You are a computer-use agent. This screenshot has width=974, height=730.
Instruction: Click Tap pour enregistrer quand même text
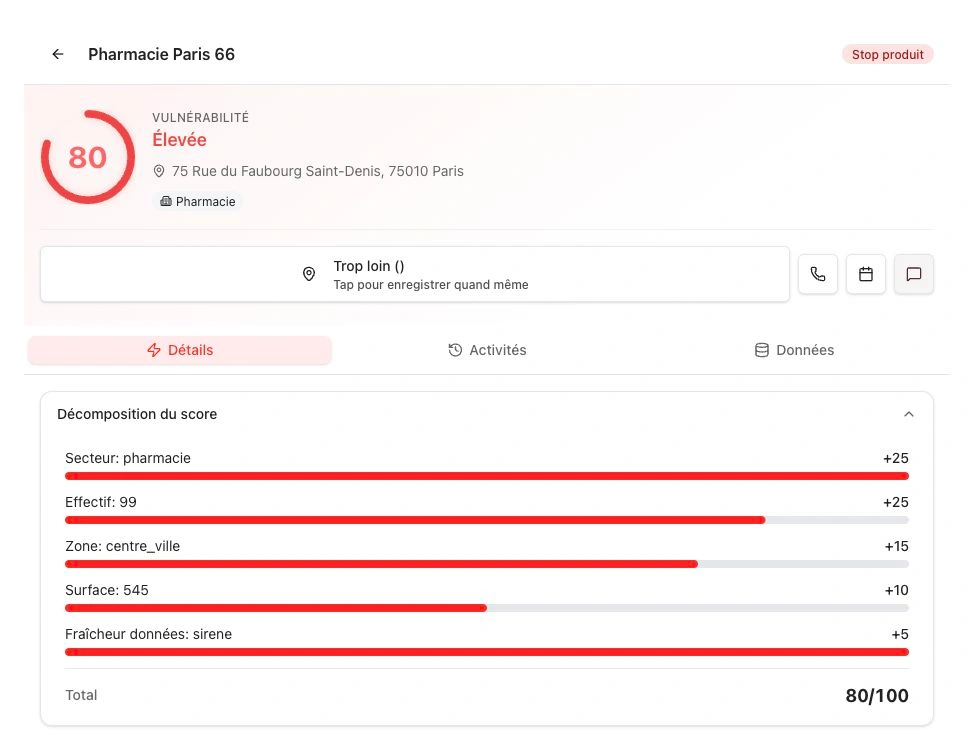pos(431,285)
